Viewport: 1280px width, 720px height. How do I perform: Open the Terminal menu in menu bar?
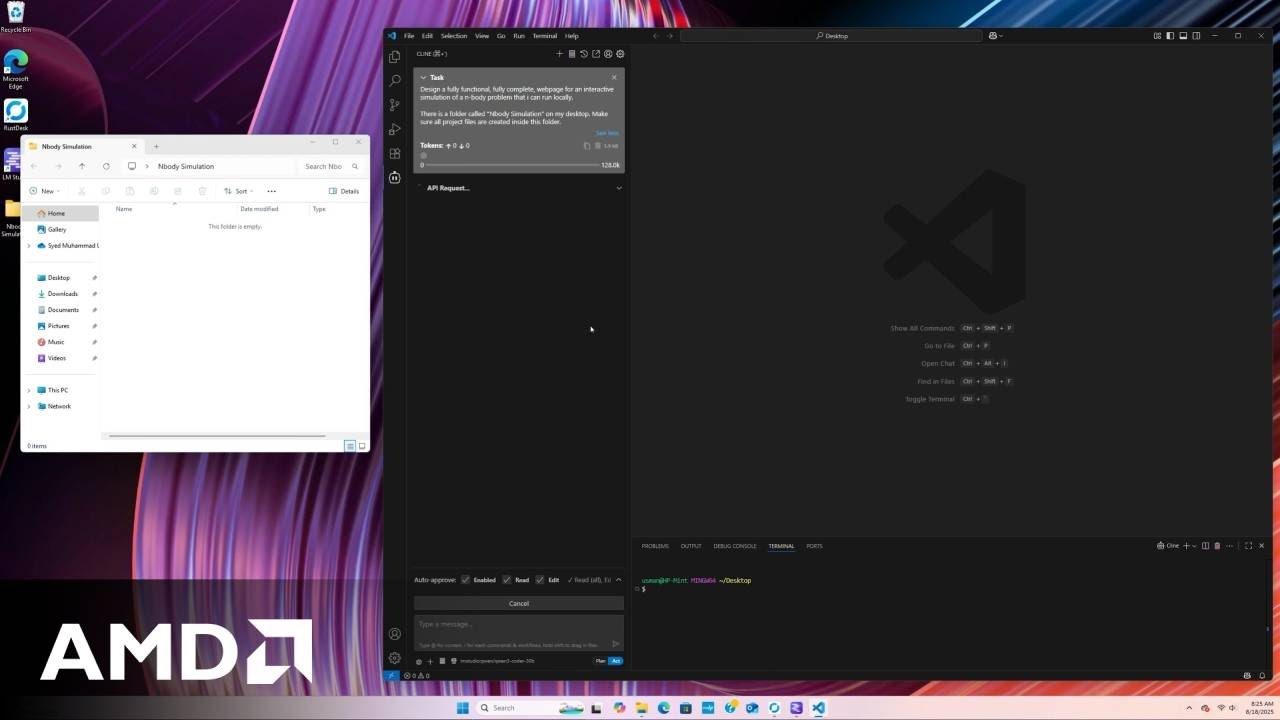[x=544, y=36]
